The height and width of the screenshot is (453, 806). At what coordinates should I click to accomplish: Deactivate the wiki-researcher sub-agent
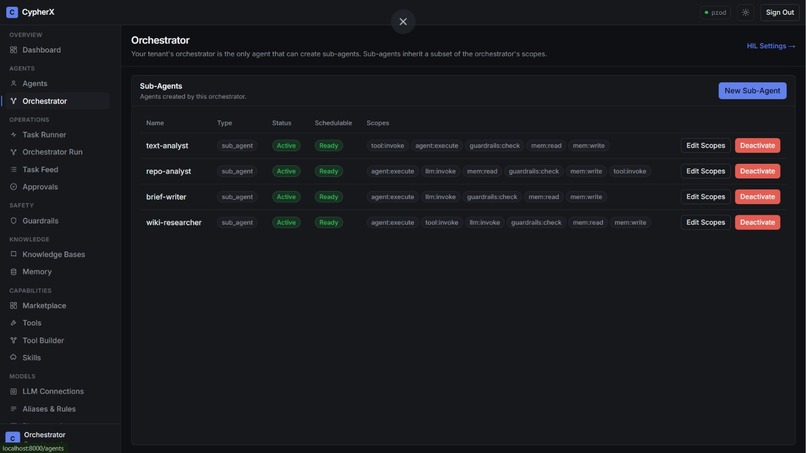click(757, 223)
